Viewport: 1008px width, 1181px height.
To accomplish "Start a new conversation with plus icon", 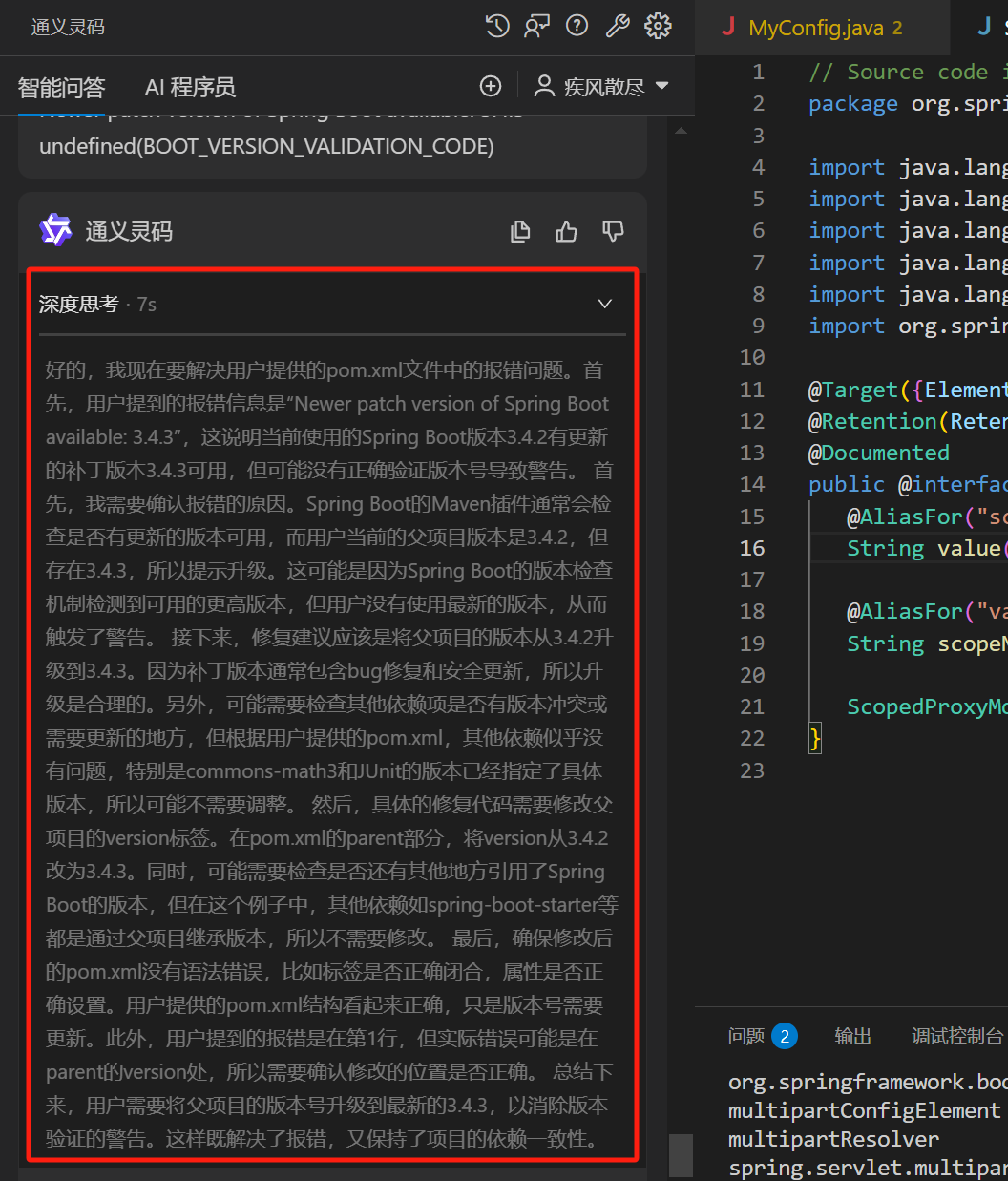I will [x=491, y=87].
